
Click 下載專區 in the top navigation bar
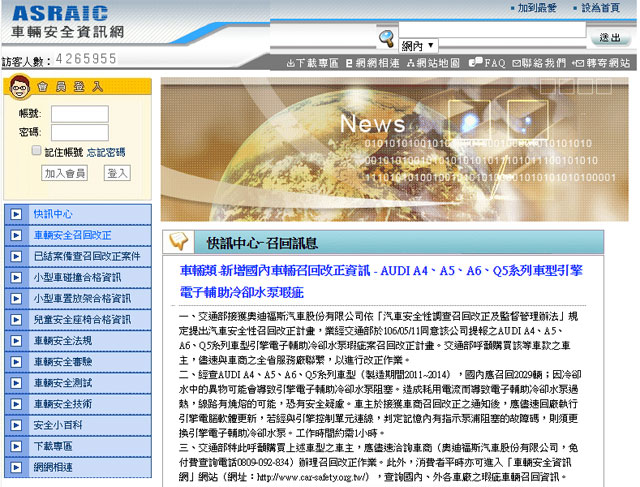pyautogui.click(x=312, y=63)
